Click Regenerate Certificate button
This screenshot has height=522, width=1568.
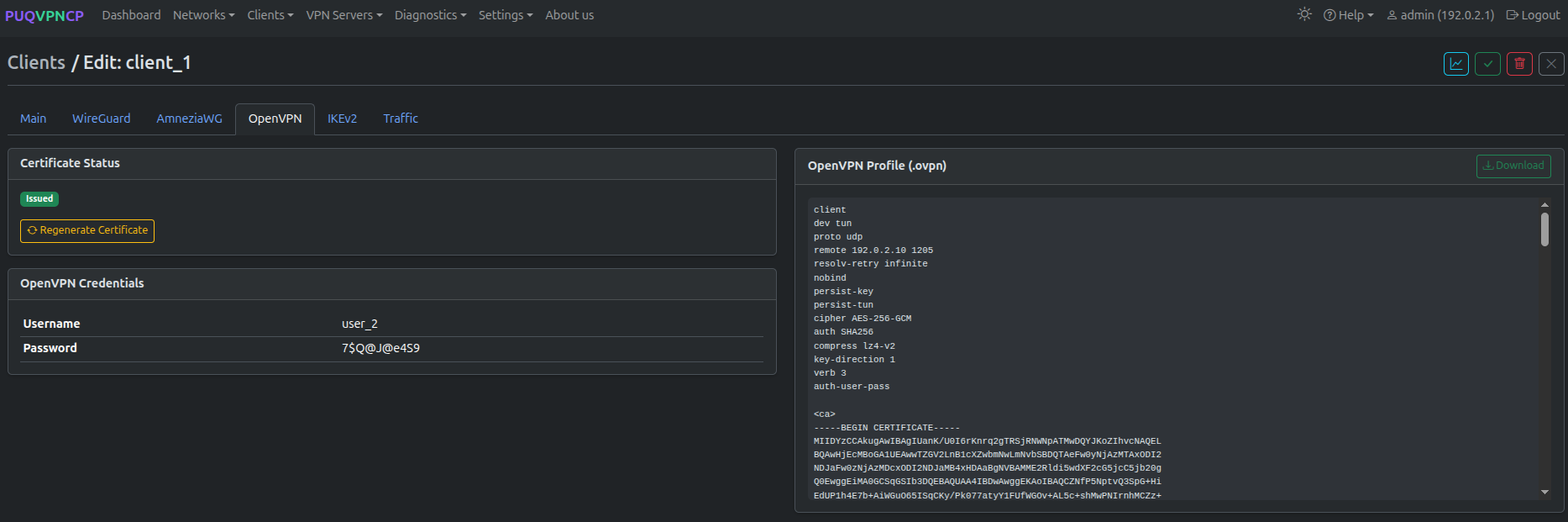point(87,230)
